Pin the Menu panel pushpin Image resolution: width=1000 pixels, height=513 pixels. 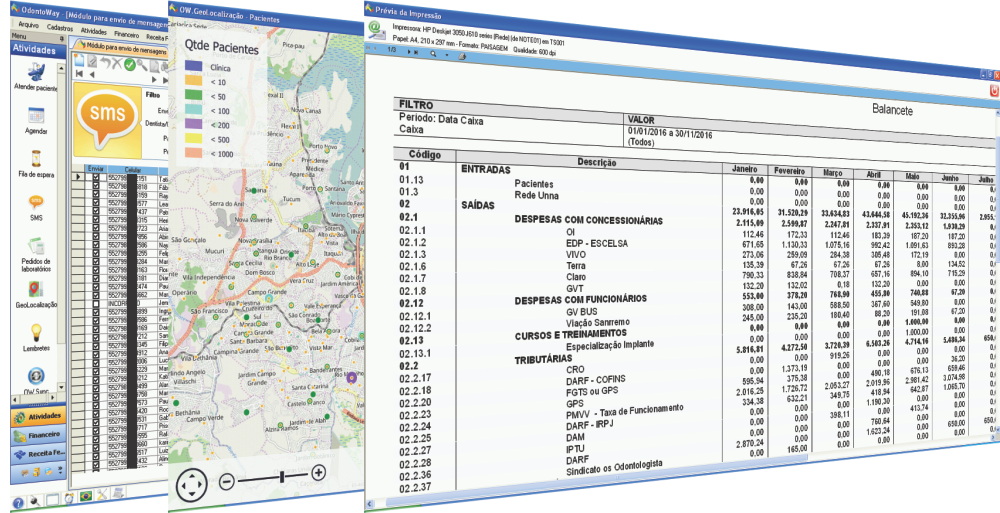click(x=62, y=38)
